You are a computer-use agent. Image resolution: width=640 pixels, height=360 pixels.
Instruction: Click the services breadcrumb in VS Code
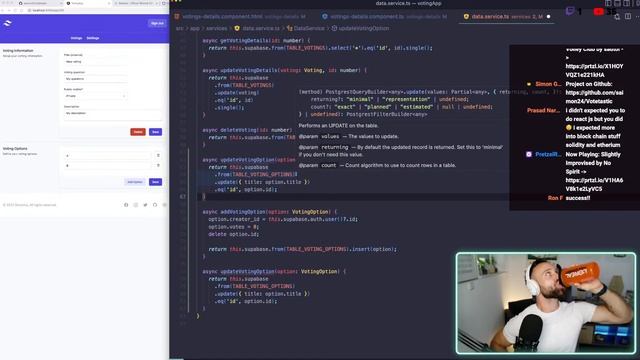[x=216, y=29]
